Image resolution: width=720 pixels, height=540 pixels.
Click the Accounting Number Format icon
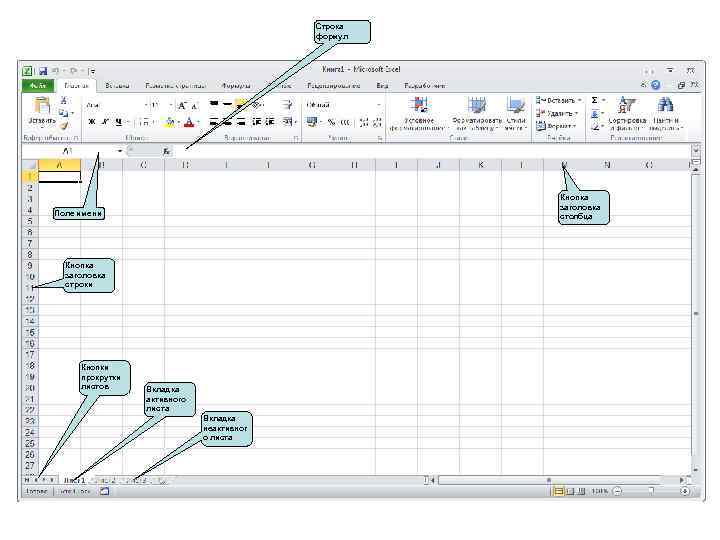312,122
